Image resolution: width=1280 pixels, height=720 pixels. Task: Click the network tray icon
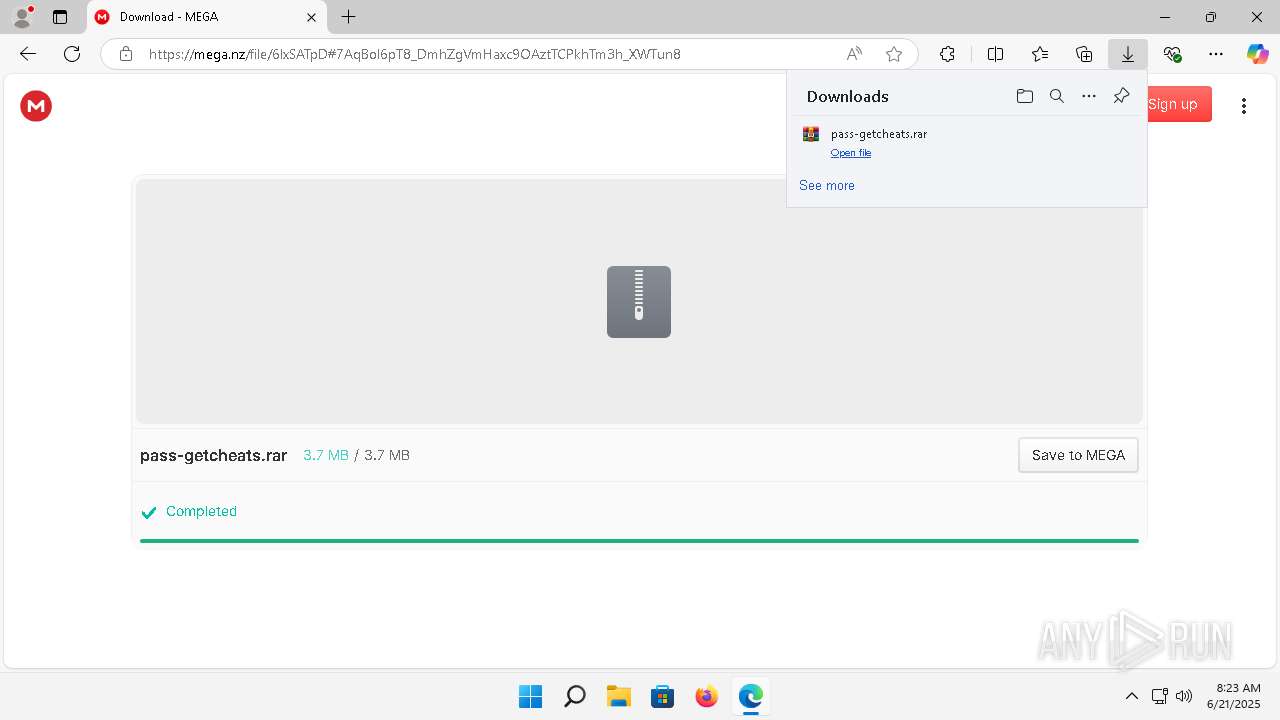[x=1159, y=696]
